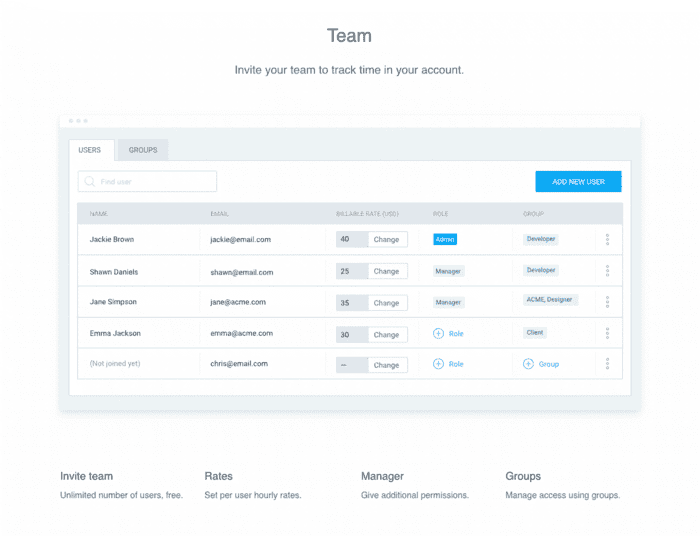
Task: Click the Add New User button
Action: (x=578, y=182)
